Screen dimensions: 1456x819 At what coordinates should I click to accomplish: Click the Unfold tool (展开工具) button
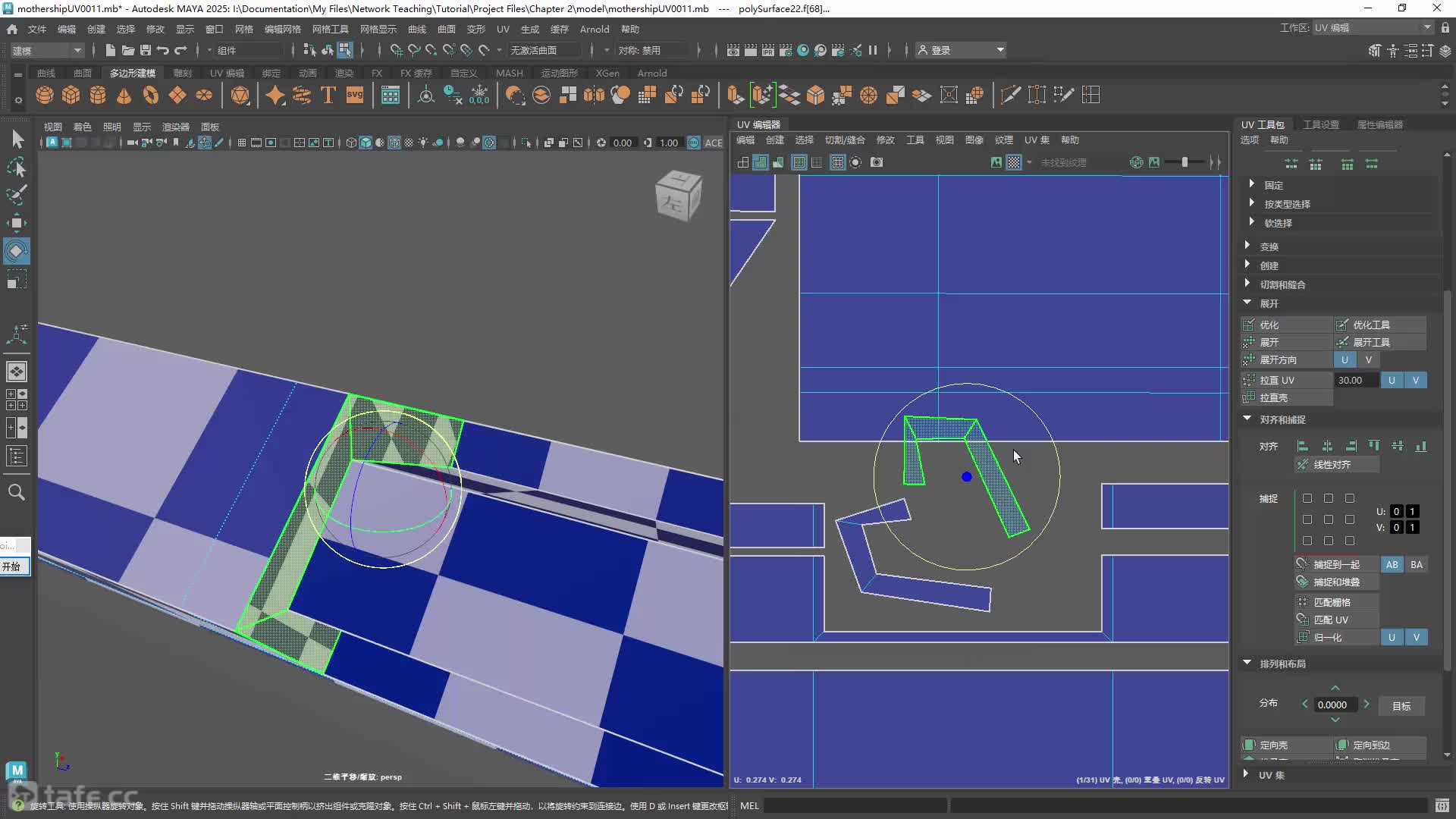point(1380,342)
